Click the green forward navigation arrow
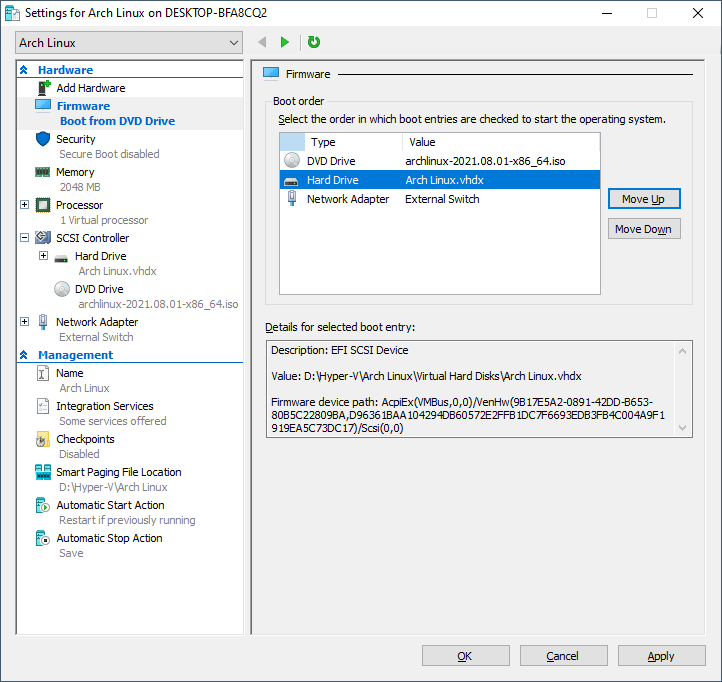 pyautogui.click(x=285, y=42)
